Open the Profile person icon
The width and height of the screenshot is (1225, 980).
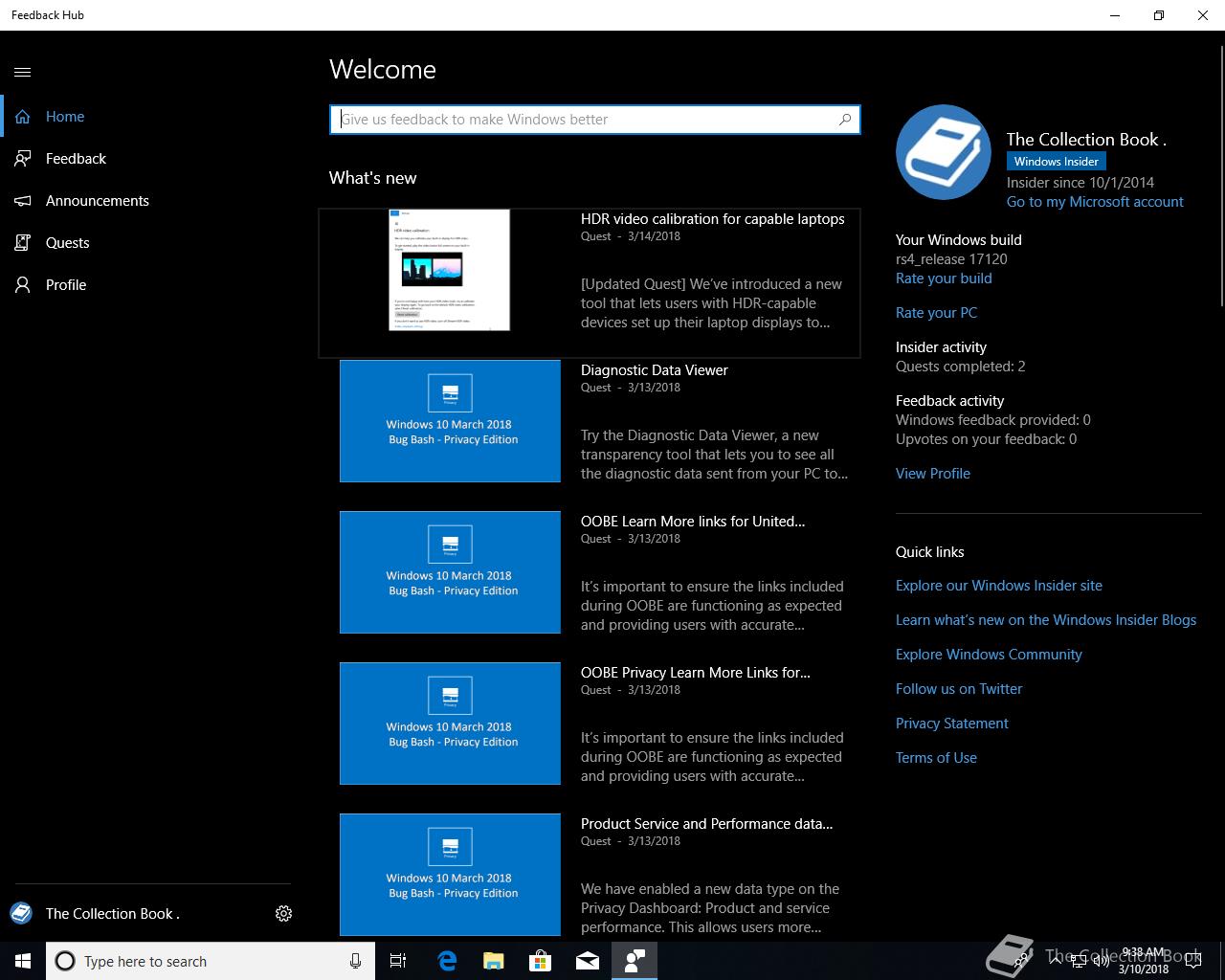(x=23, y=285)
